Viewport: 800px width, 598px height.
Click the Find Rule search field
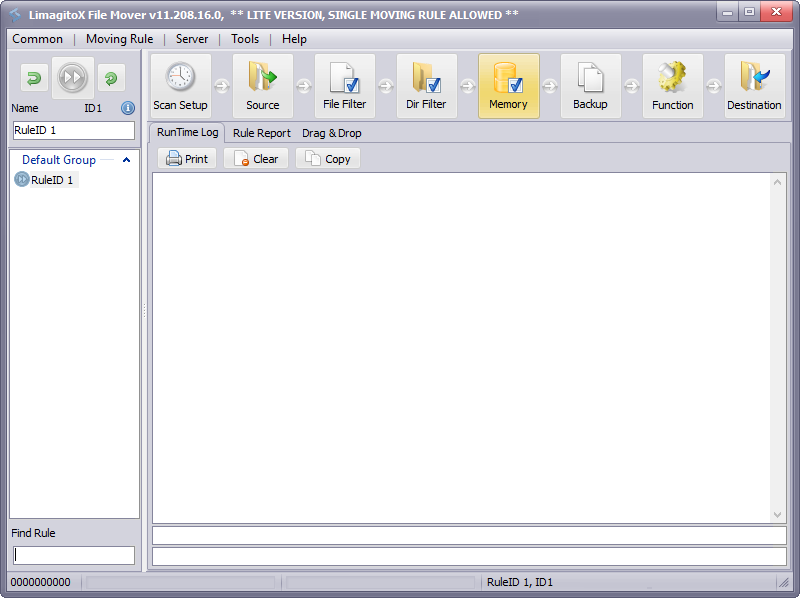coord(74,555)
